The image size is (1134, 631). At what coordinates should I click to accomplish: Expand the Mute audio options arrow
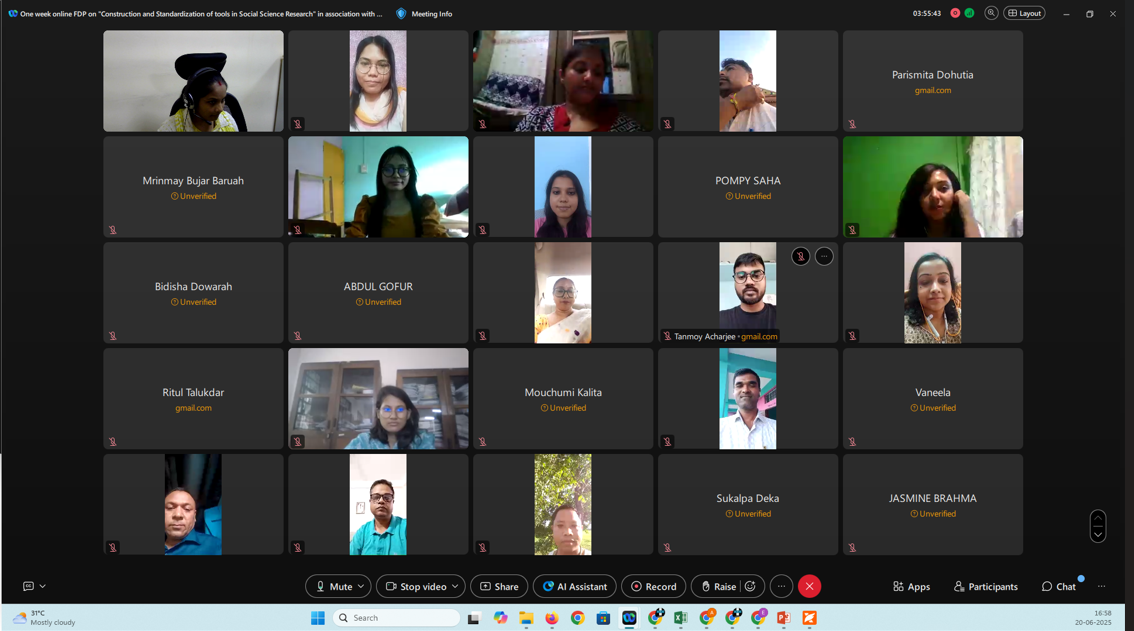click(361, 586)
